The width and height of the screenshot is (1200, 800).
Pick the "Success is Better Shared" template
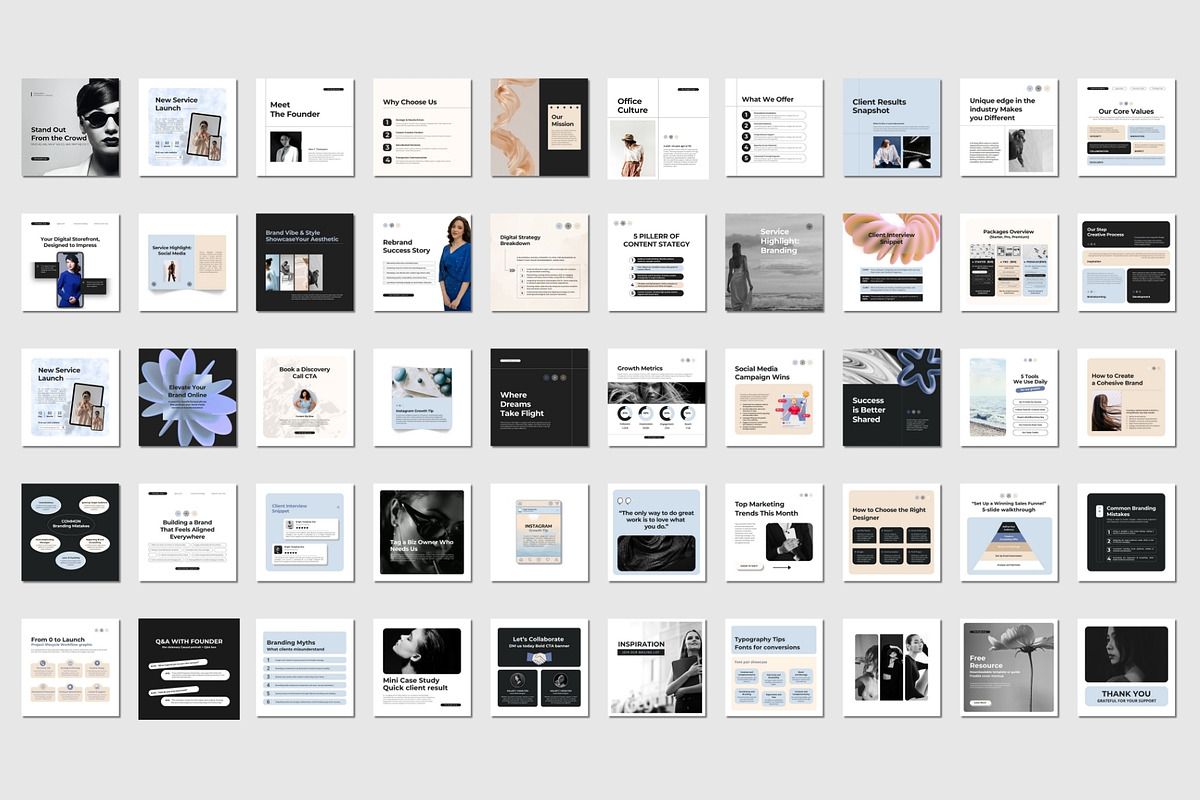892,397
